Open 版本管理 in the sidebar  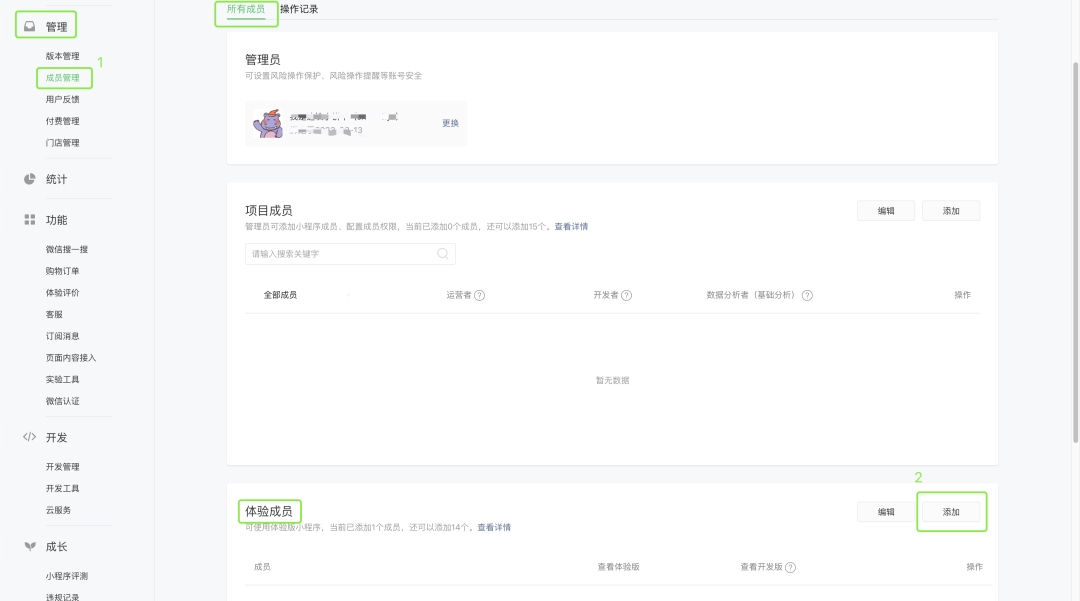pos(63,56)
